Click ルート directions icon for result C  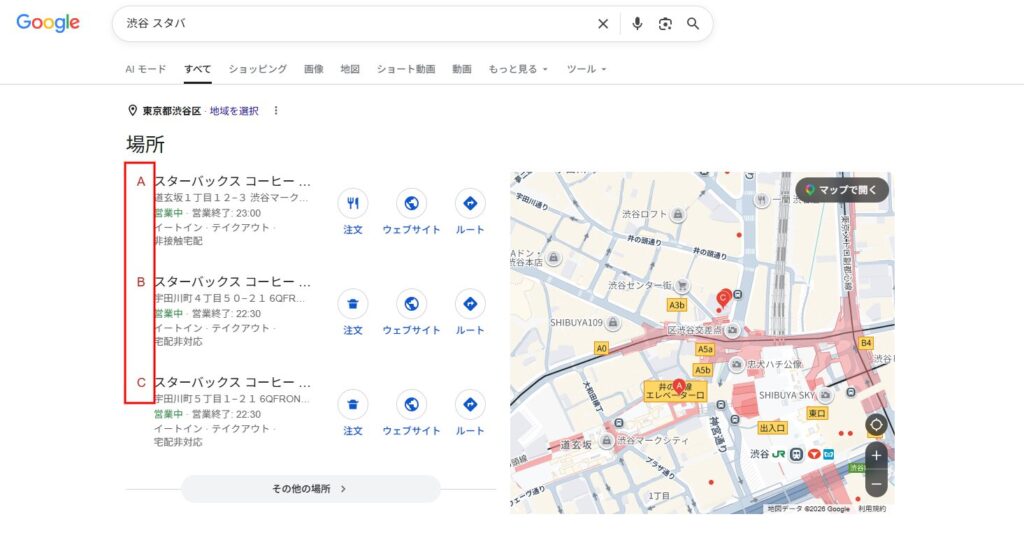(x=470, y=404)
